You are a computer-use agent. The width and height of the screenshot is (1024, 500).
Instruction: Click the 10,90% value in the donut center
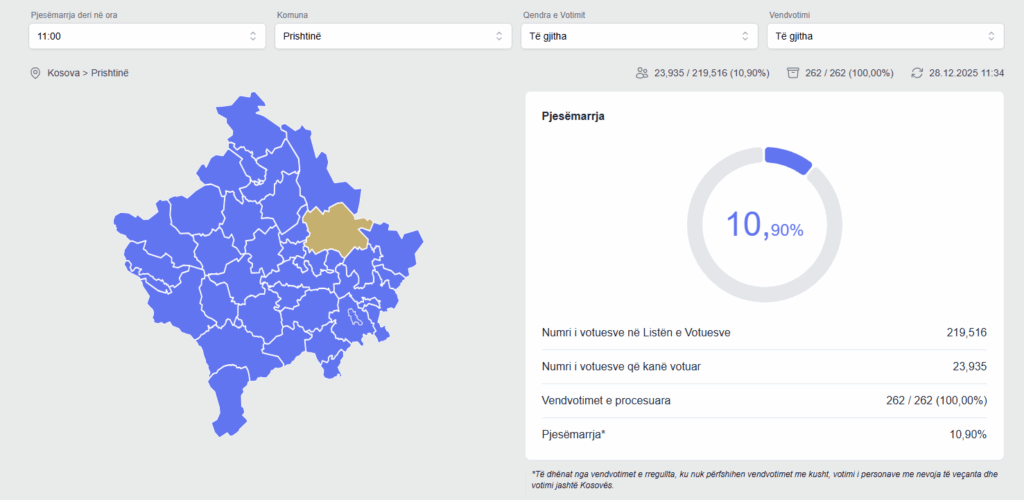point(765,225)
